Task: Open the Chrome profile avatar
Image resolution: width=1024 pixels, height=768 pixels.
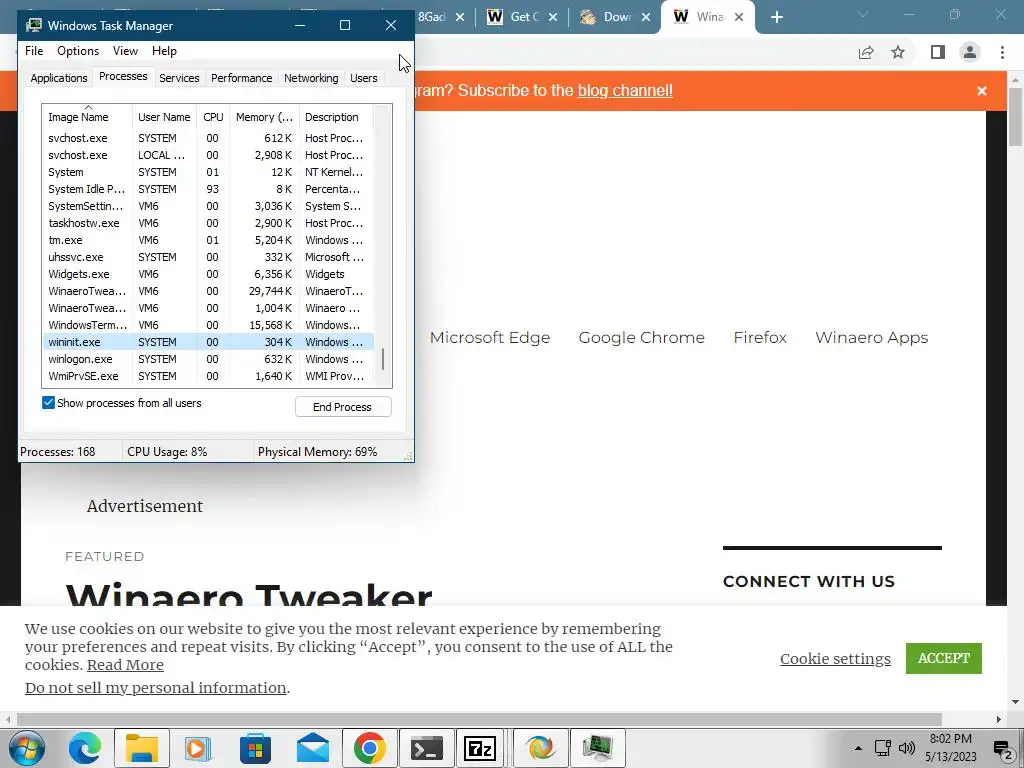Action: pos(970,52)
